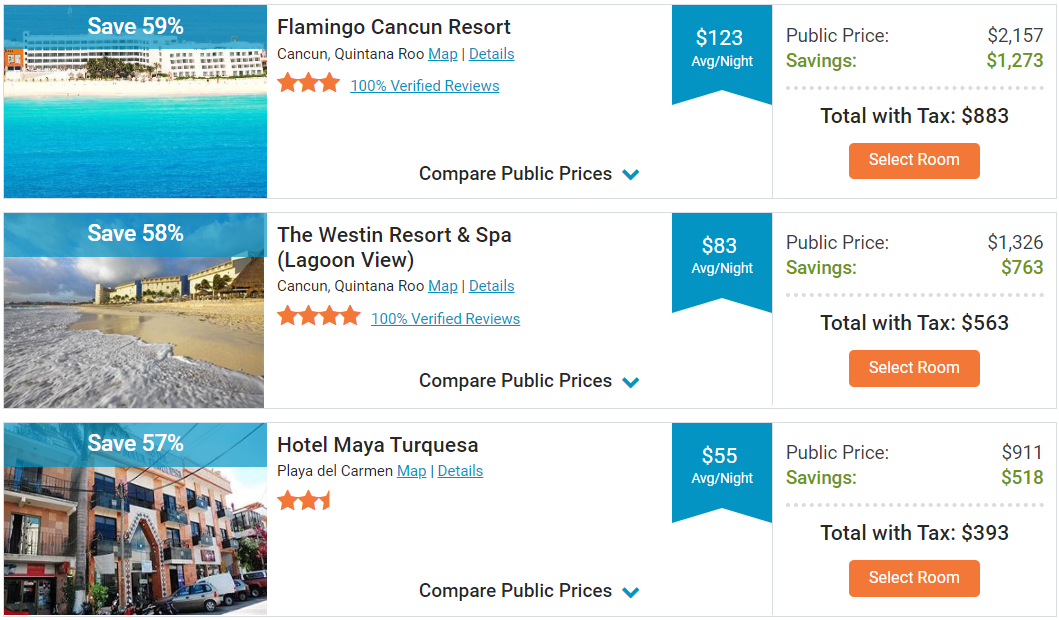
Task: Expand Compare Public Prices for Westin Resort
Action: click(529, 381)
